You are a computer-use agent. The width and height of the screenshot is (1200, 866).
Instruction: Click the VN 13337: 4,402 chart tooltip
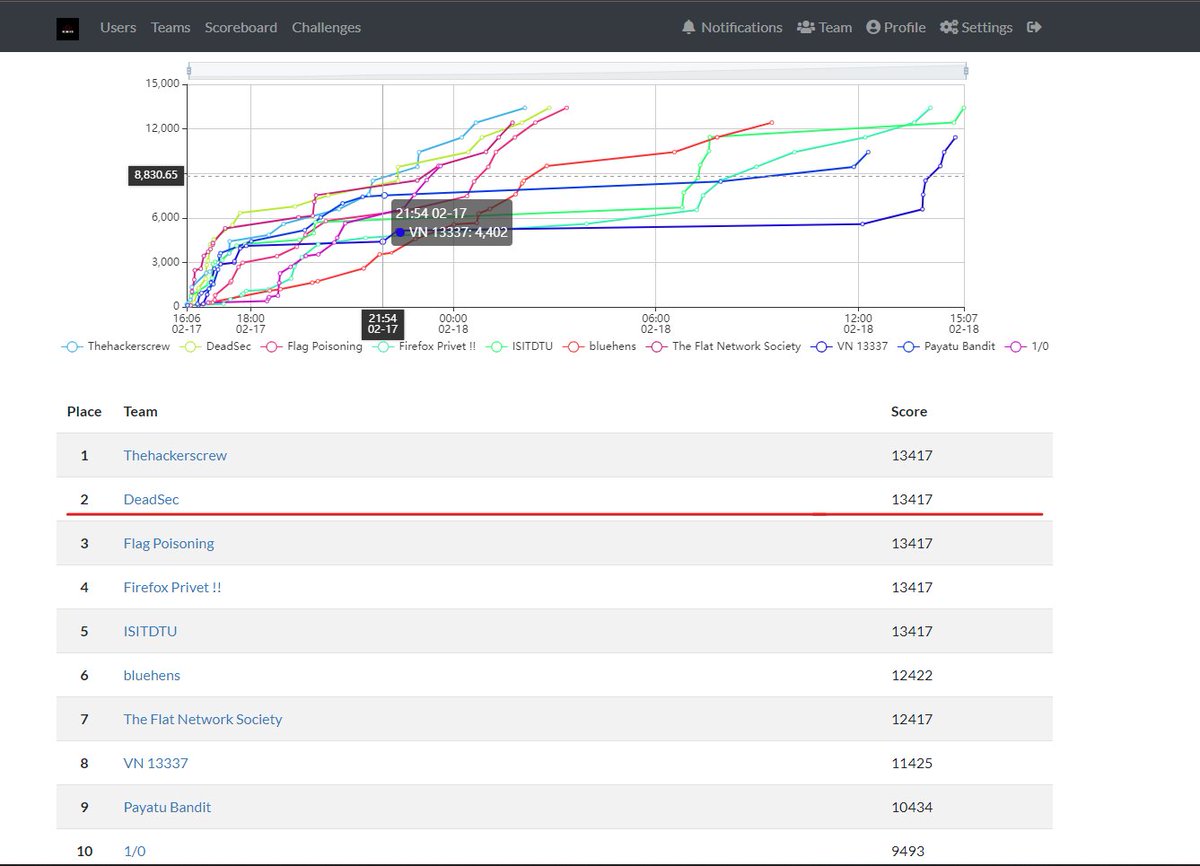tap(450, 223)
